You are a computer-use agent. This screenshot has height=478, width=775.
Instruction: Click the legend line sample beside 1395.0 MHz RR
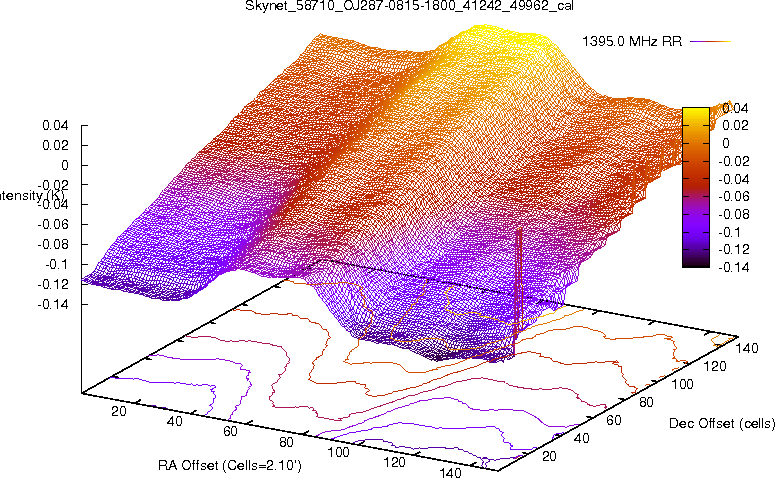(710, 42)
